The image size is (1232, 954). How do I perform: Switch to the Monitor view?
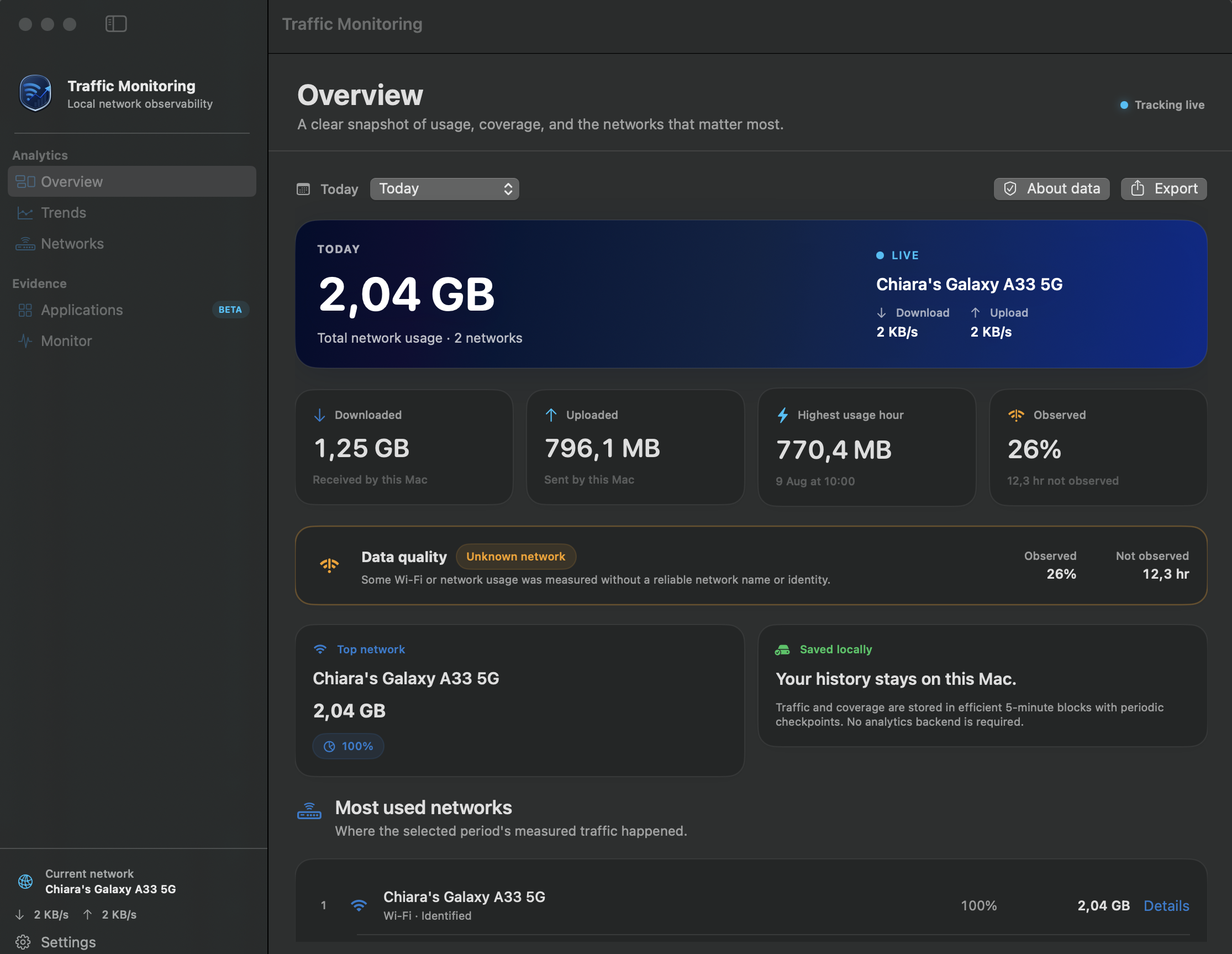[x=132, y=341]
